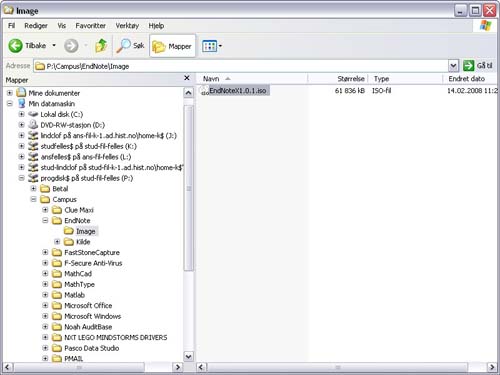The width and height of the screenshot is (500, 375).
Task: Click the F-Secure Anti-Virus folder icon
Action: point(57,263)
